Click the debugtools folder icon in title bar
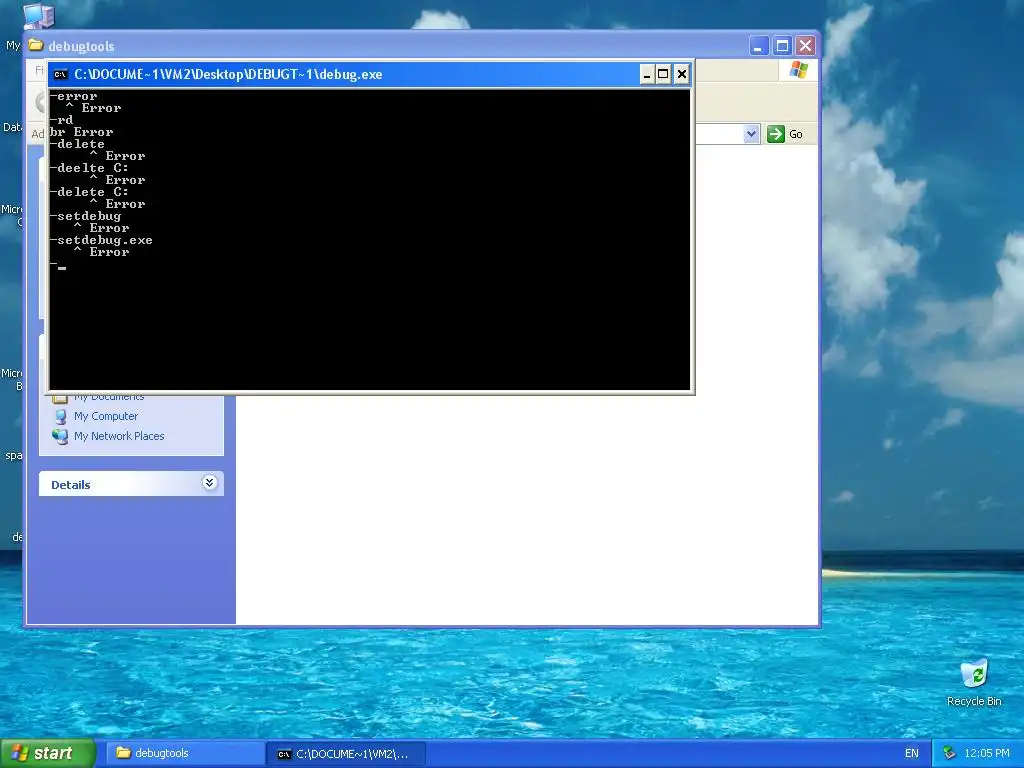This screenshot has height=768, width=1024. coord(36,45)
